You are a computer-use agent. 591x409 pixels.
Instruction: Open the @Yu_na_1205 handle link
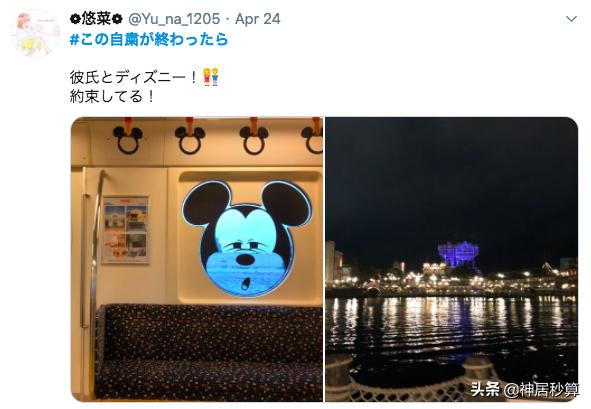[174, 19]
